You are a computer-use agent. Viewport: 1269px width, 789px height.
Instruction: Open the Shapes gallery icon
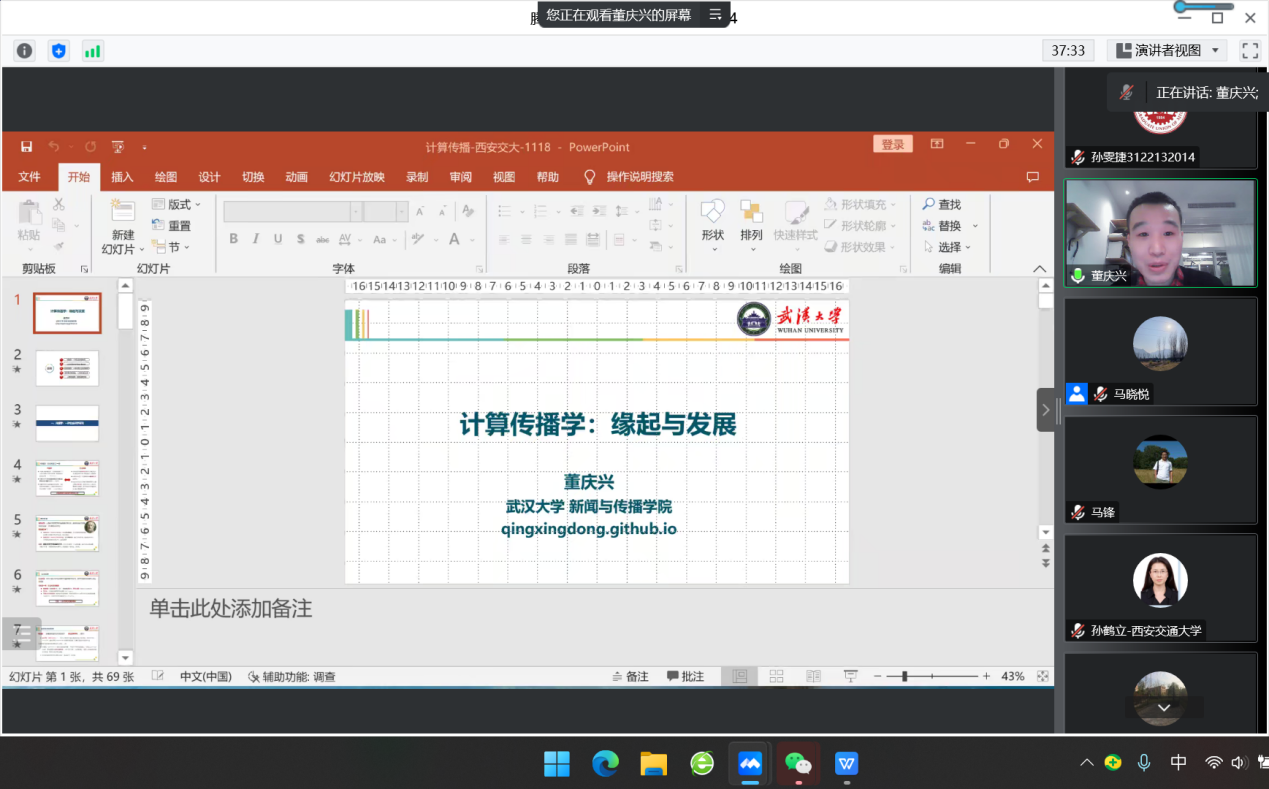click(x=712, y=212)
